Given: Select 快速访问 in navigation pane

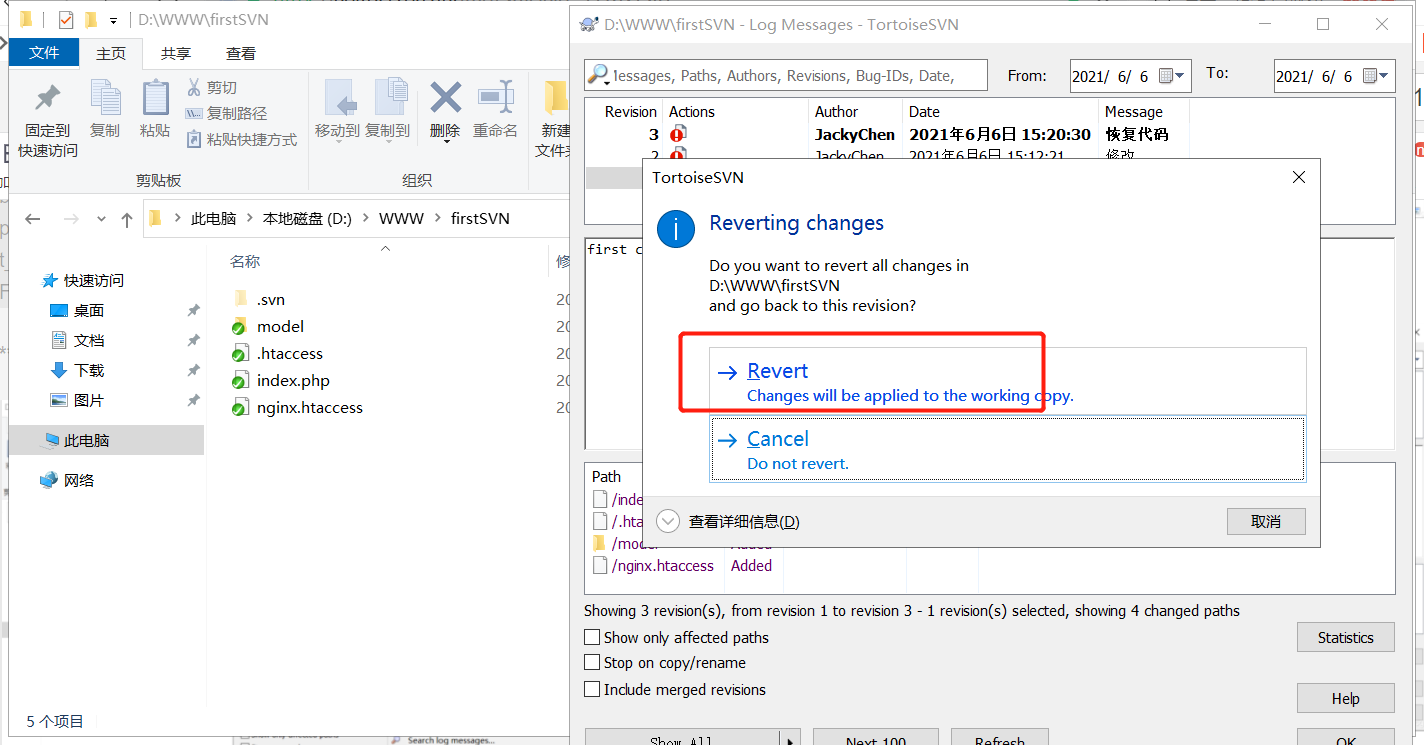Looking at the screenshot, I should coord(94,281).
